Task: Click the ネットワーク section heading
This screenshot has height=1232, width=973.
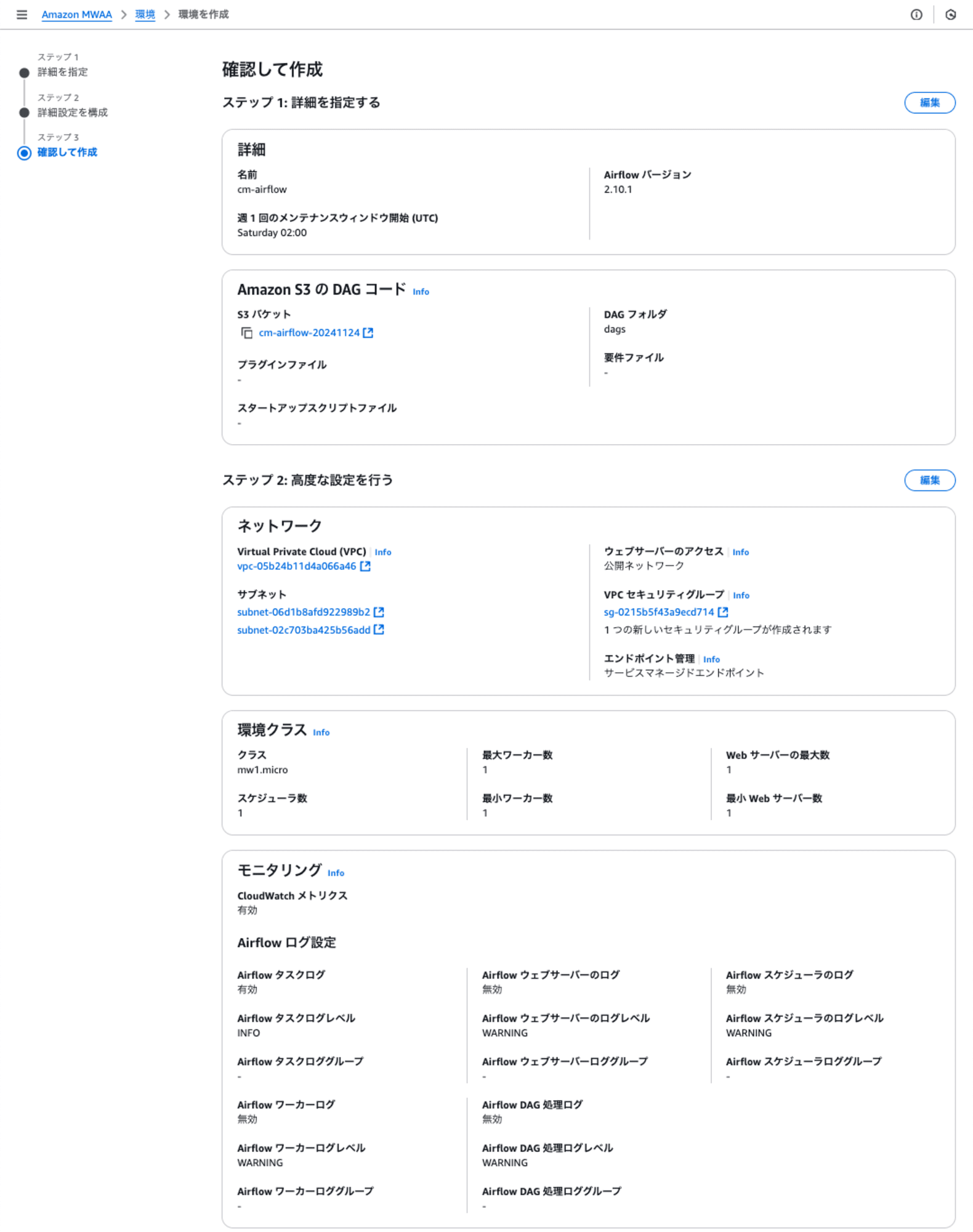Action: click(x=280, y=525)
